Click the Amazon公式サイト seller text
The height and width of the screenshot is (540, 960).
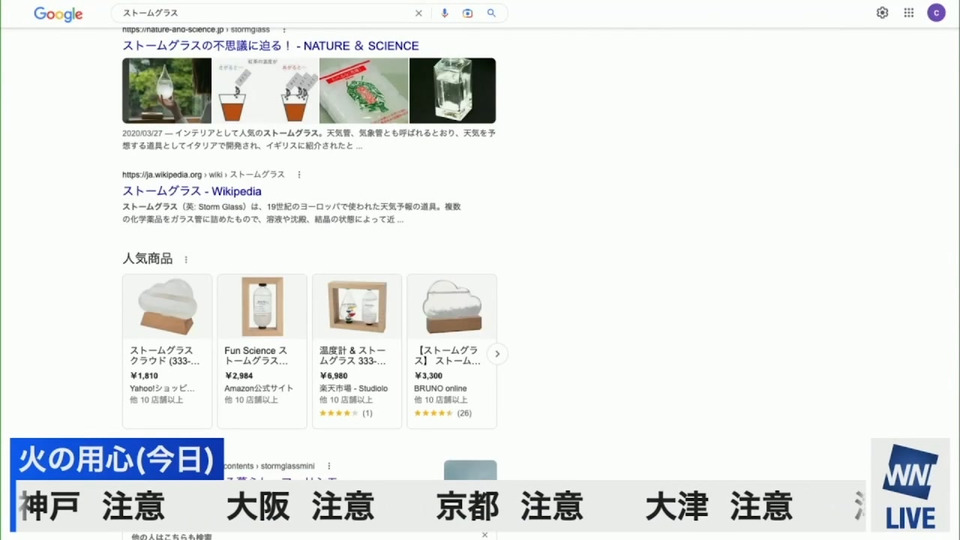coord(258,388)
